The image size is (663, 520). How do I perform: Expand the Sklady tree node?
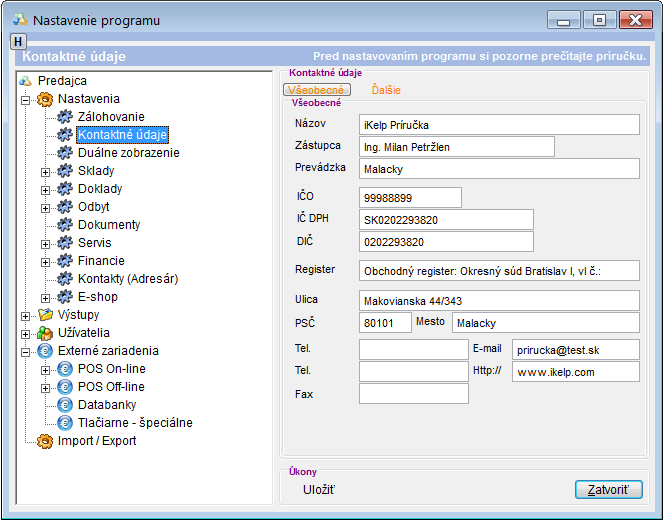point(45,171)
